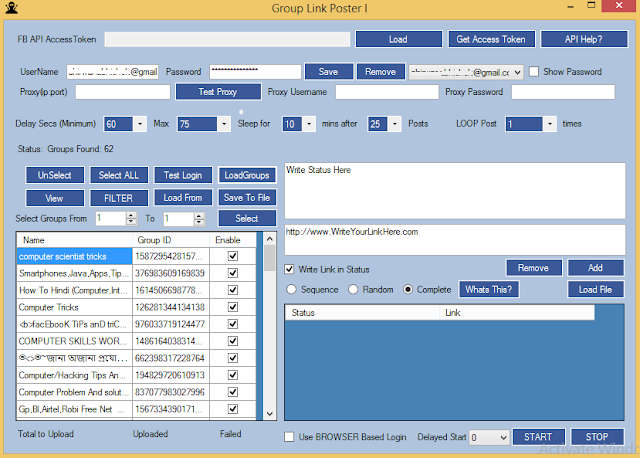
Task: Click LoadGroups button
Action: [247, 175]
